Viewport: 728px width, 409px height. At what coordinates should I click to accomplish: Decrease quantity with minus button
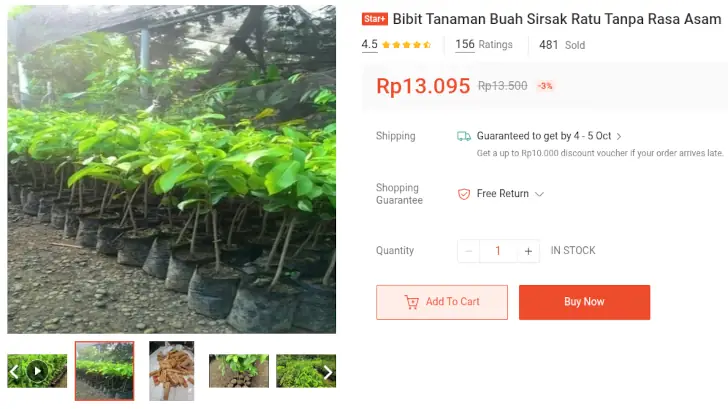[469, 251]
